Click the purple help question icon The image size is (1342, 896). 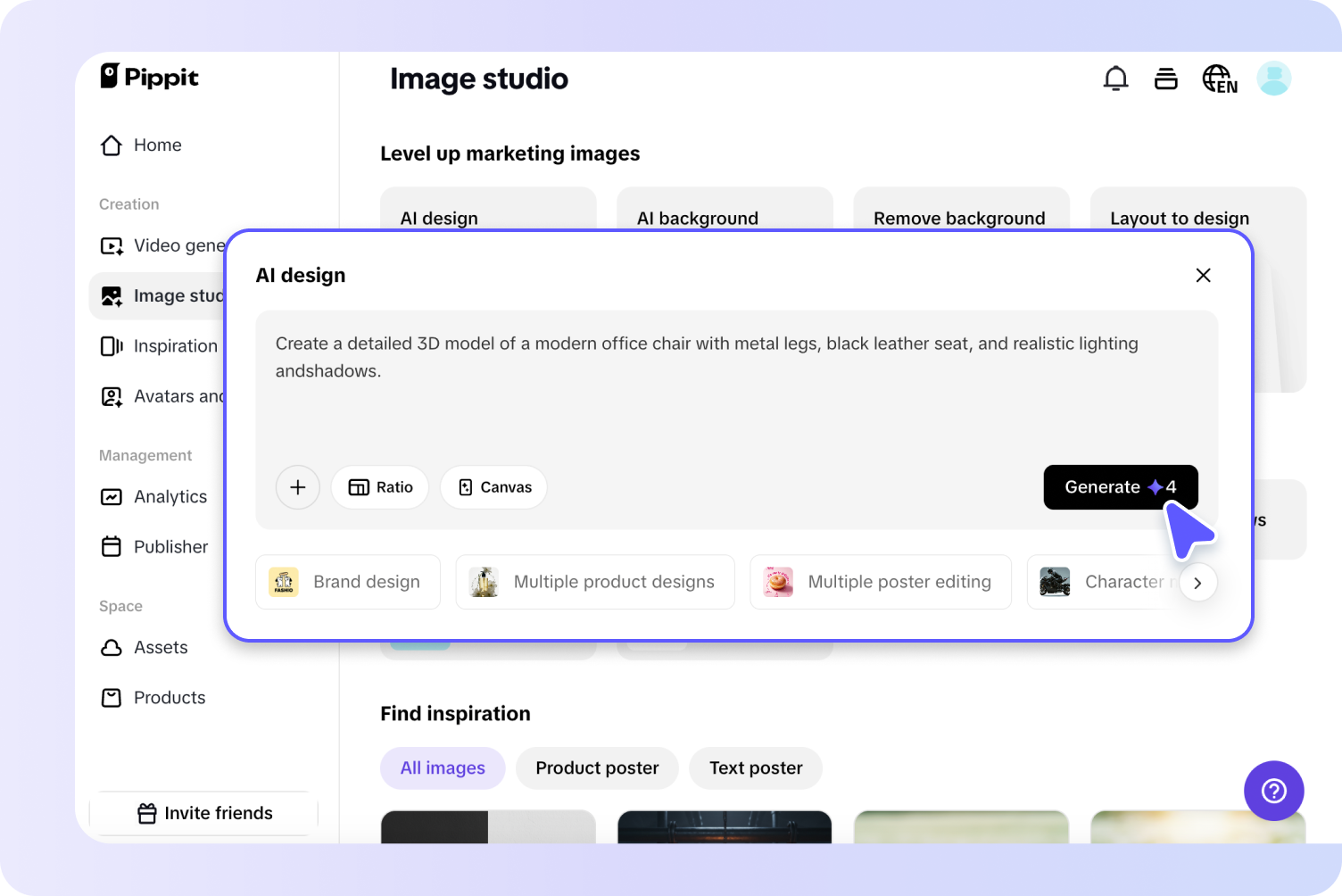click(1273, 791)
